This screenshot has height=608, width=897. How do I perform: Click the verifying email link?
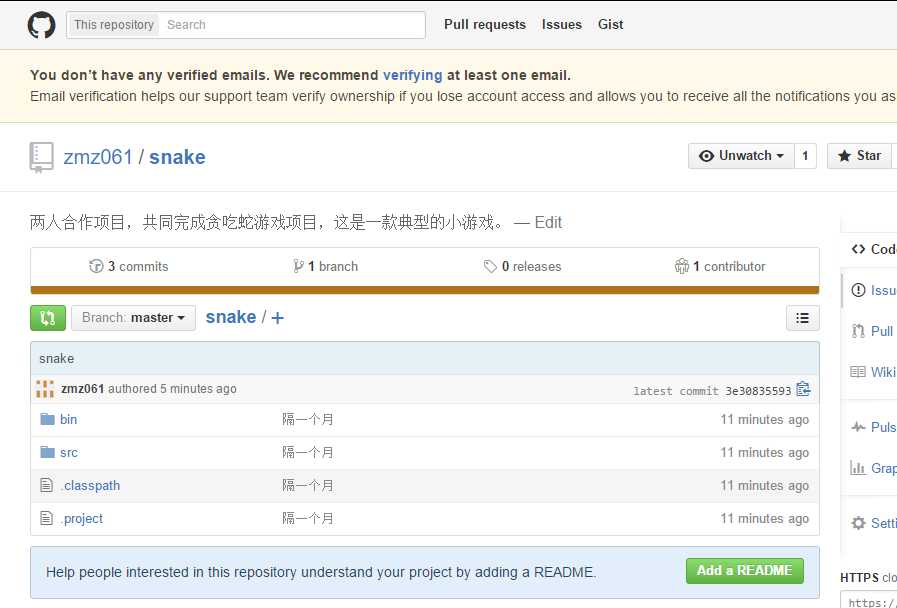click(412, 75)
